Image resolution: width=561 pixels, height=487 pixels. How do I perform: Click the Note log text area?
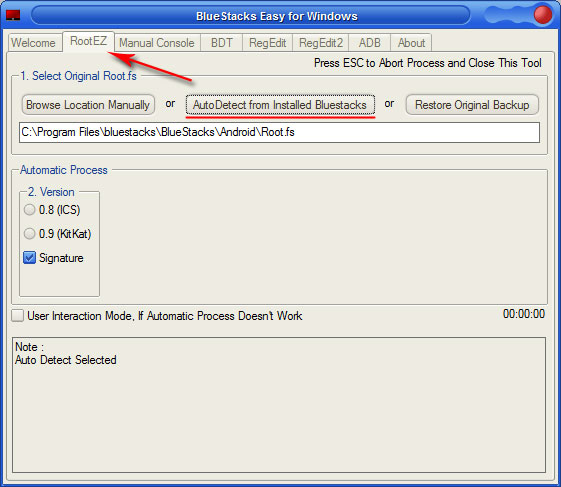(x=279, y=405)
